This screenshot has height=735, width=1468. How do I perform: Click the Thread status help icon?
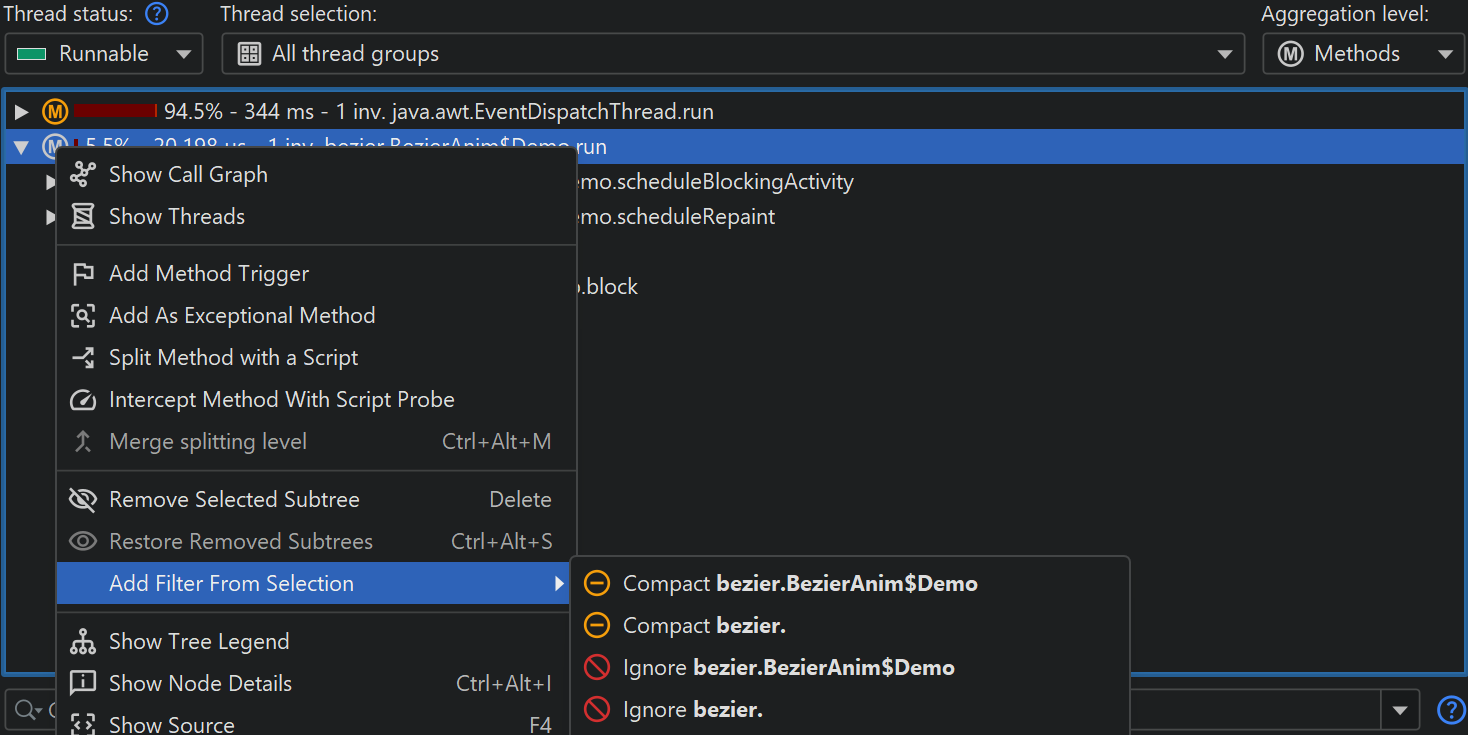point(157,14)
